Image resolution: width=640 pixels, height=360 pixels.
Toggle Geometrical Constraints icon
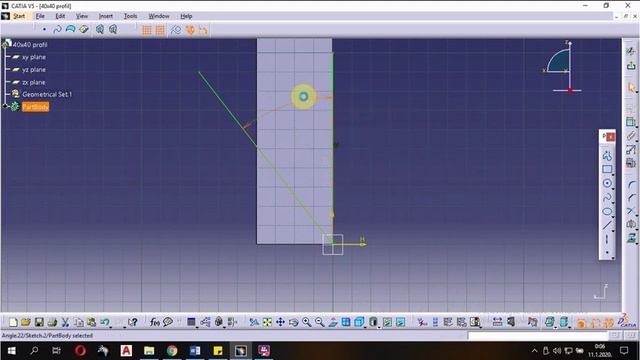[190, 30]
